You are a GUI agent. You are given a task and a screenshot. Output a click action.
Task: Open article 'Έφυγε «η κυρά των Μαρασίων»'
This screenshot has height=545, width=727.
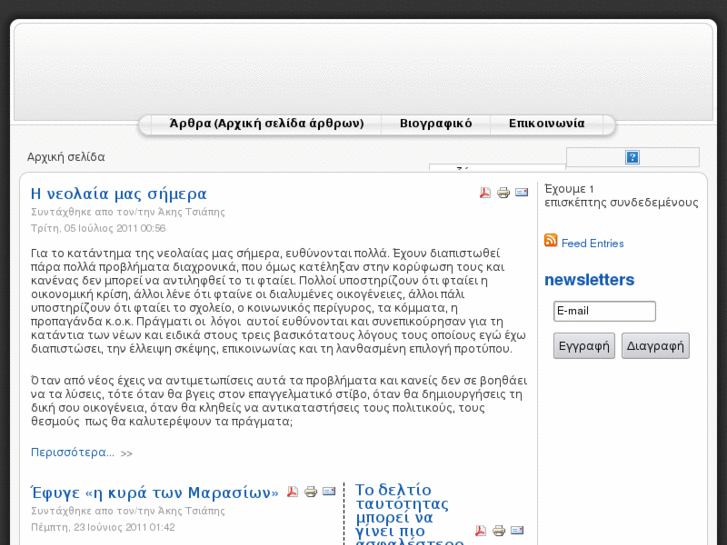click(154, 492)
